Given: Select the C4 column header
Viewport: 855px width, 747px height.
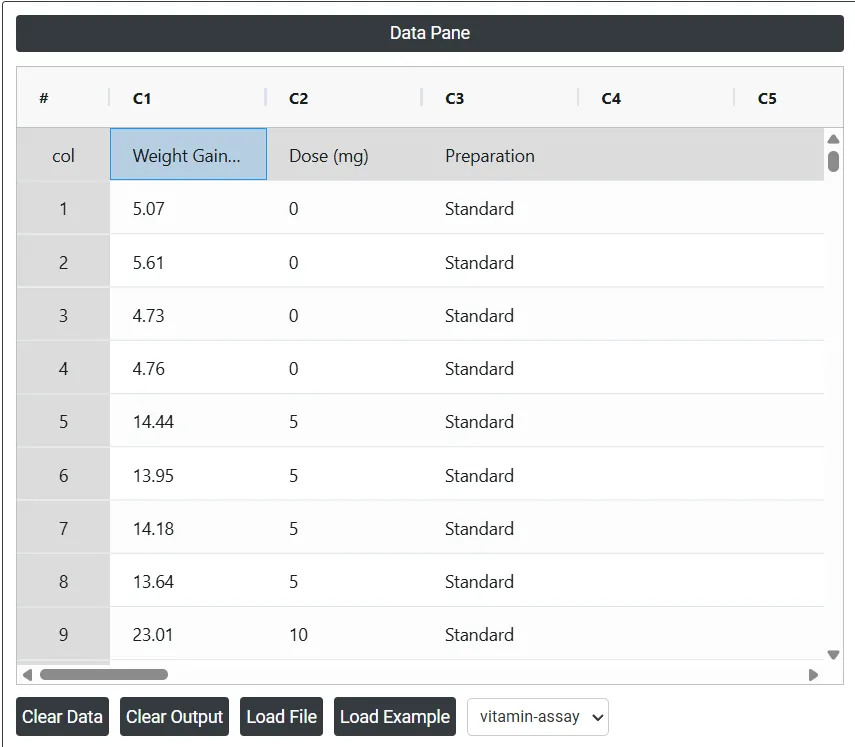Looking at the screenshot, I should 657,98.
